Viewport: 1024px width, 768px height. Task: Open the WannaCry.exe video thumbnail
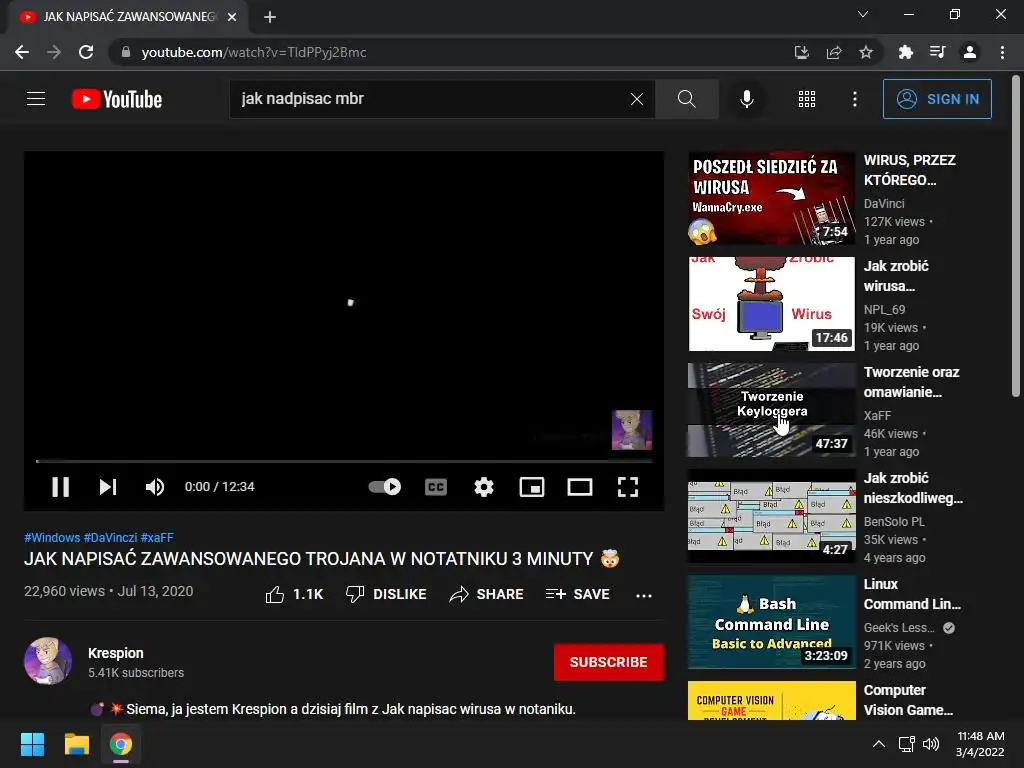click(771, 199)
